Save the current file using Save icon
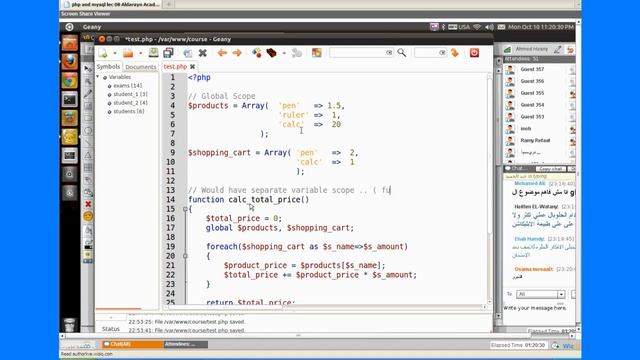Screen dimensions: 640x360 (x=153, y=53)
